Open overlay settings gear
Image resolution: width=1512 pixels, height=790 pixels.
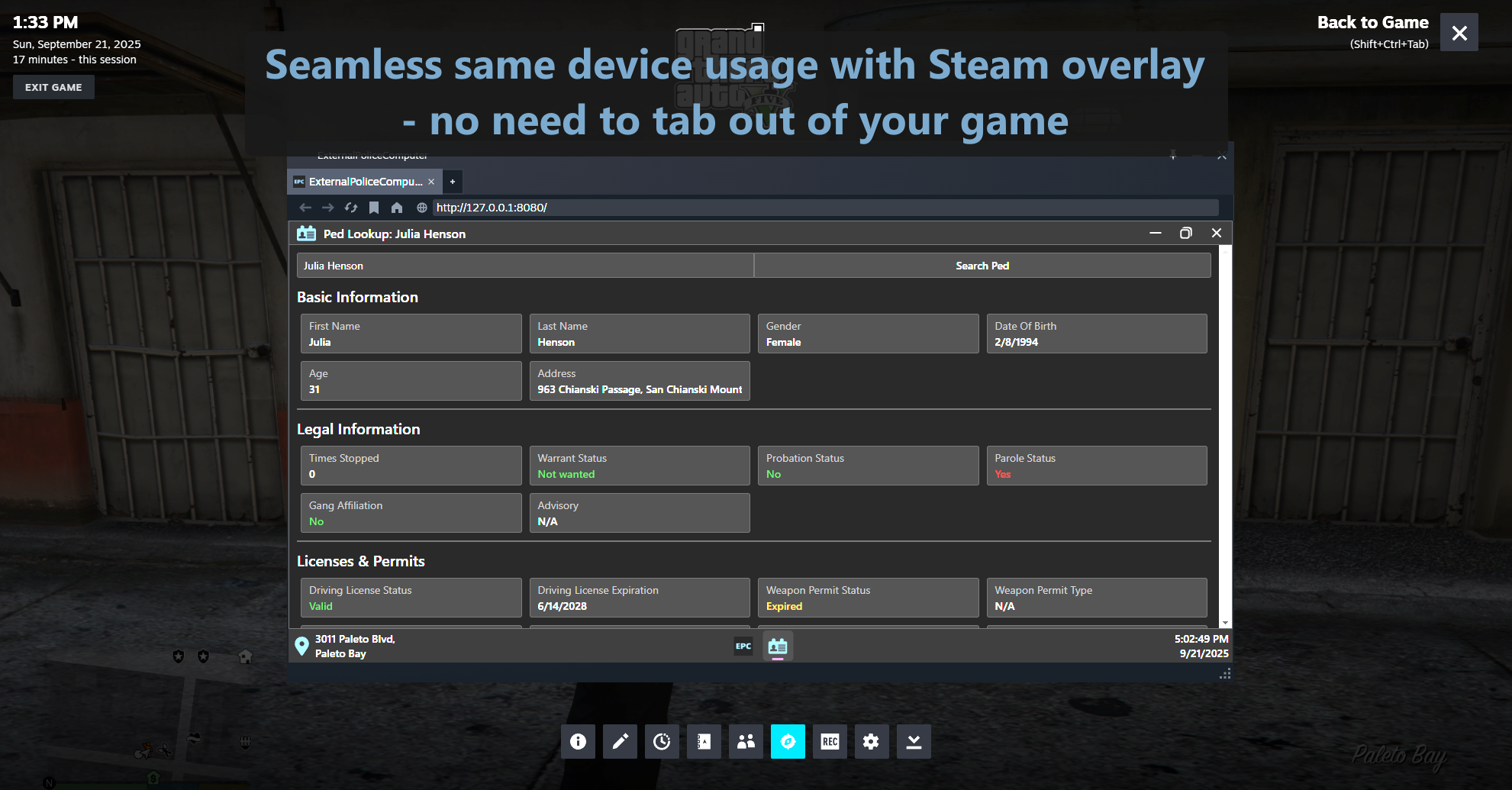click(x=871, y=741)
